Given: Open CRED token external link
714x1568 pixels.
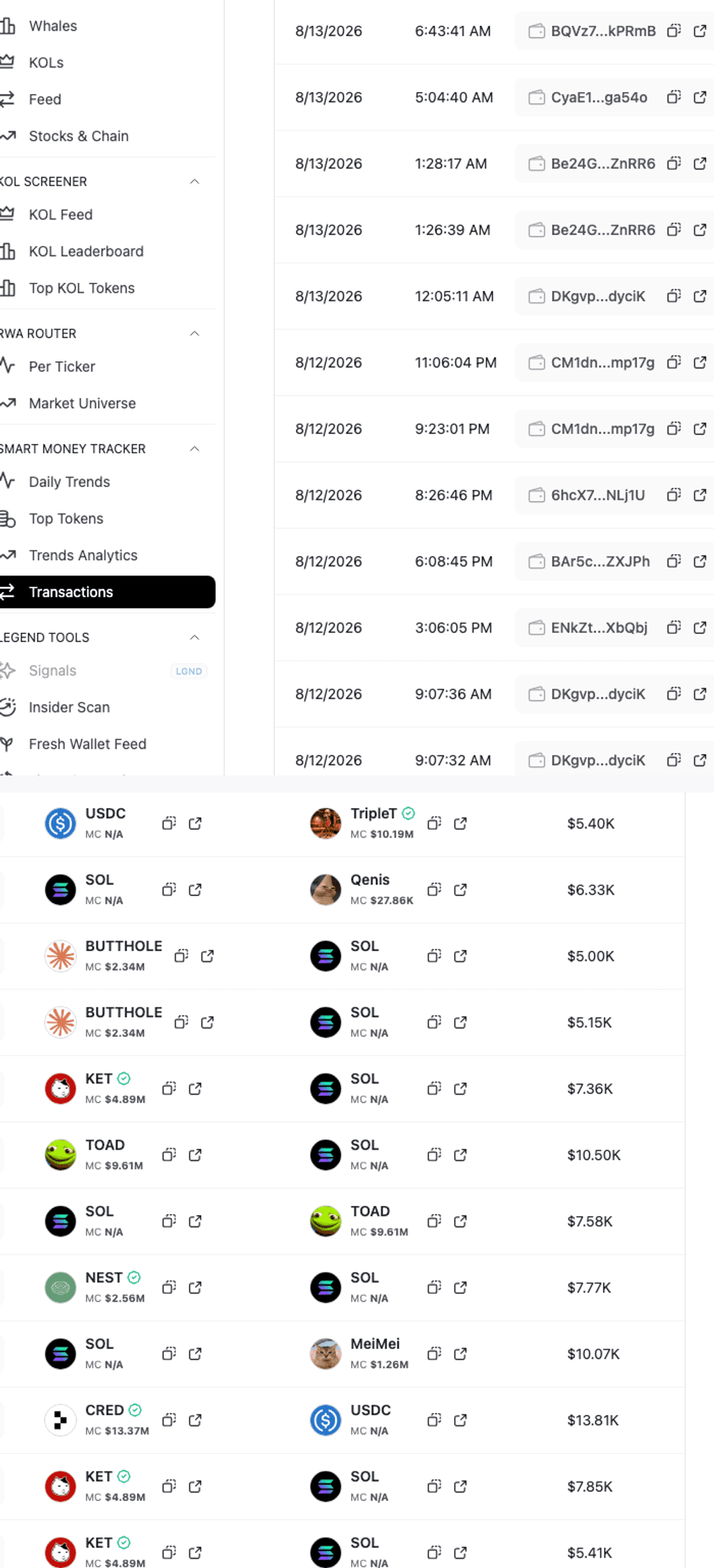Looking at the screenshot, I should 195,1420.
